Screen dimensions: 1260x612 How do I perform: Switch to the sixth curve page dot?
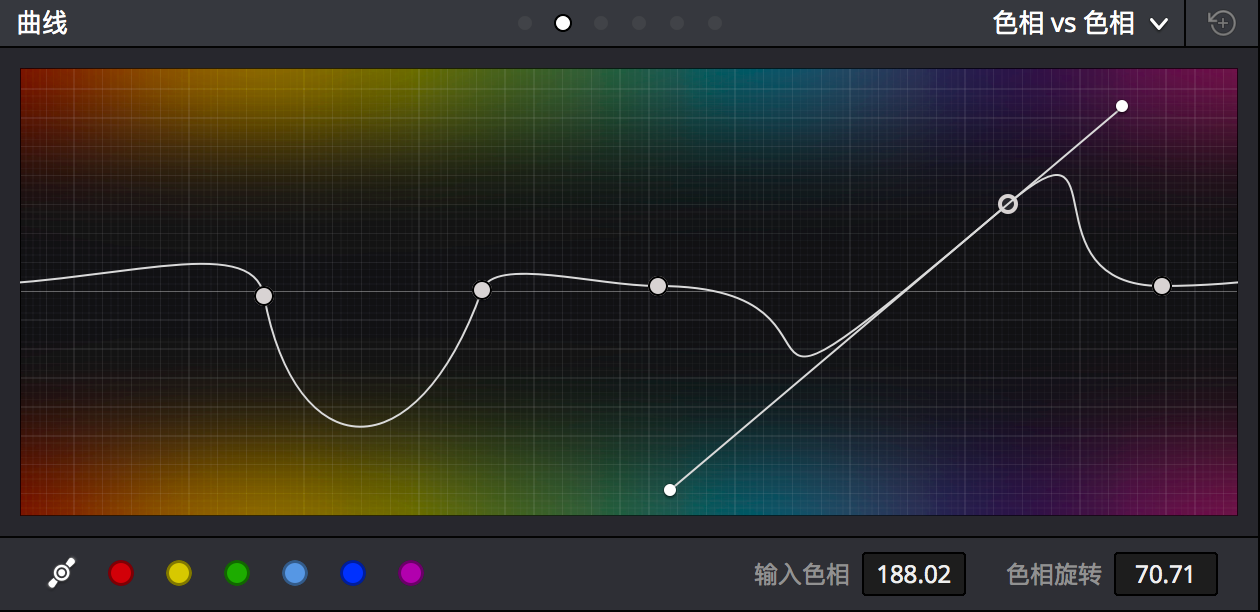[x=715, y=23]
